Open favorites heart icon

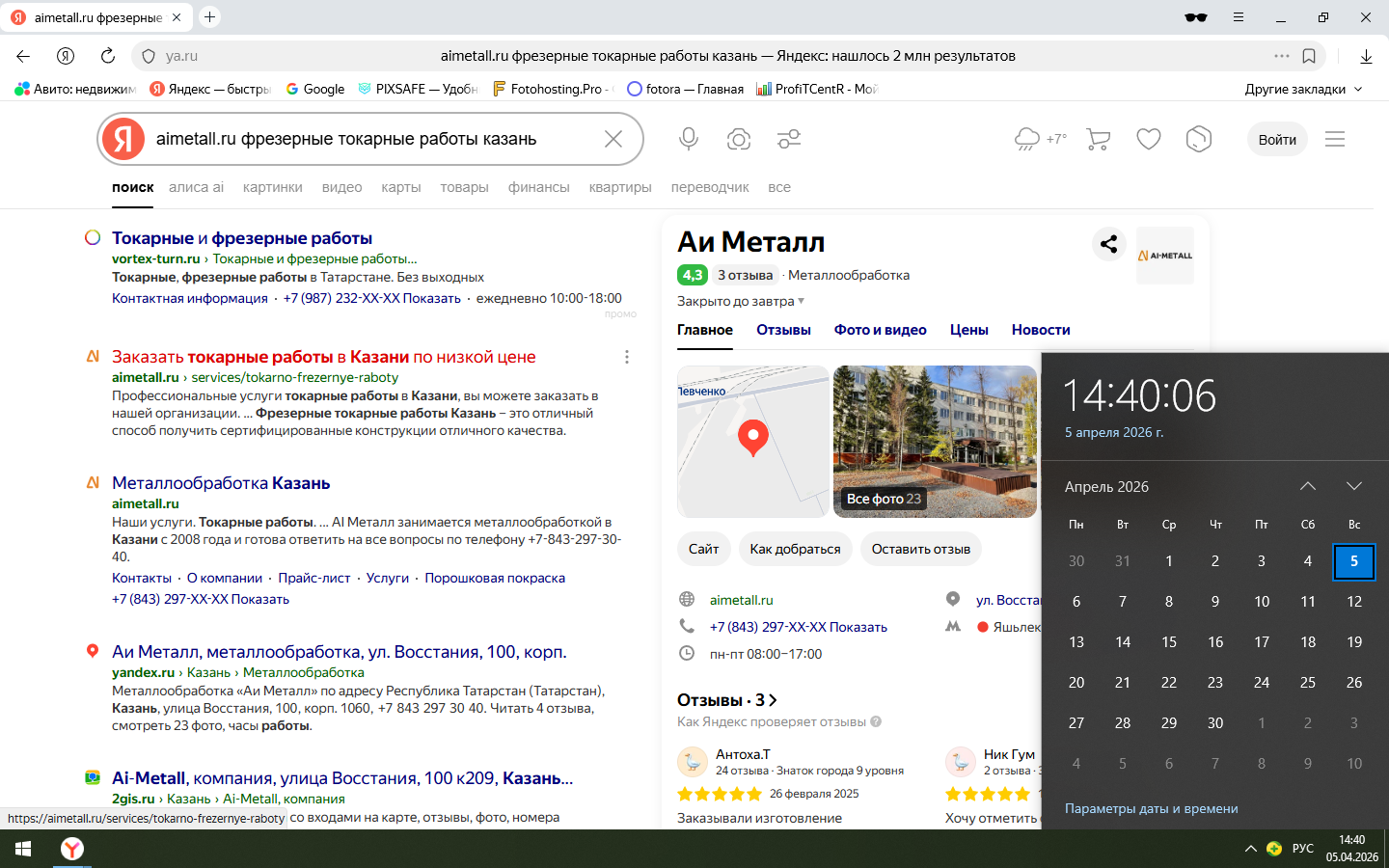click(x=1148, y=139)
